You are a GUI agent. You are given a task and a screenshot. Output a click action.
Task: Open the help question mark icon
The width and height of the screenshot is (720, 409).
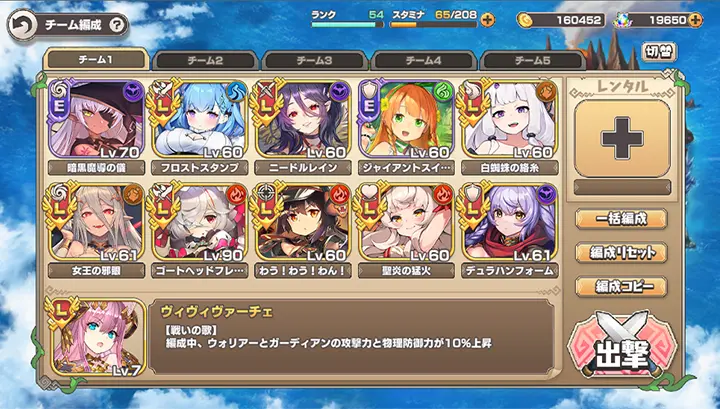116,25
